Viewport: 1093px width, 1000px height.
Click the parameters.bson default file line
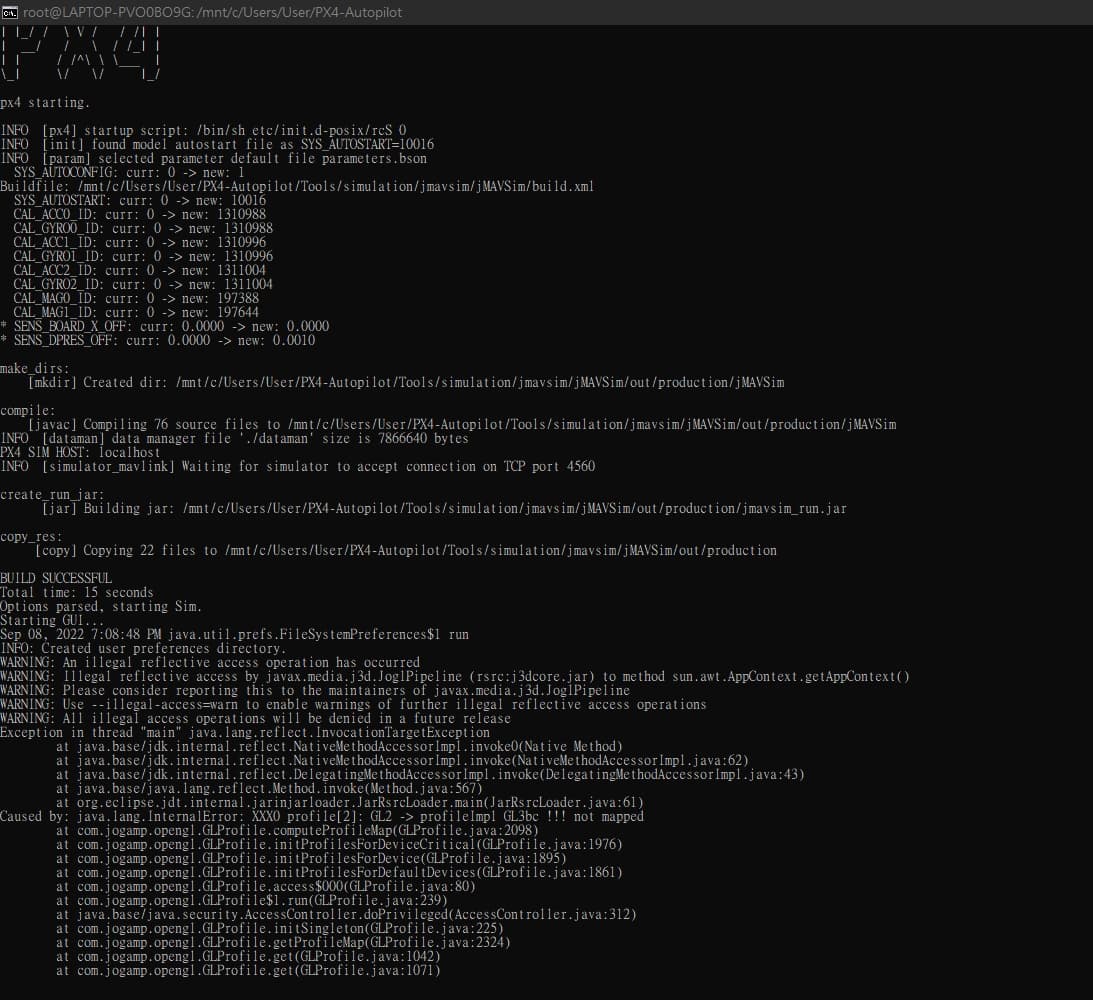point(214,159)
